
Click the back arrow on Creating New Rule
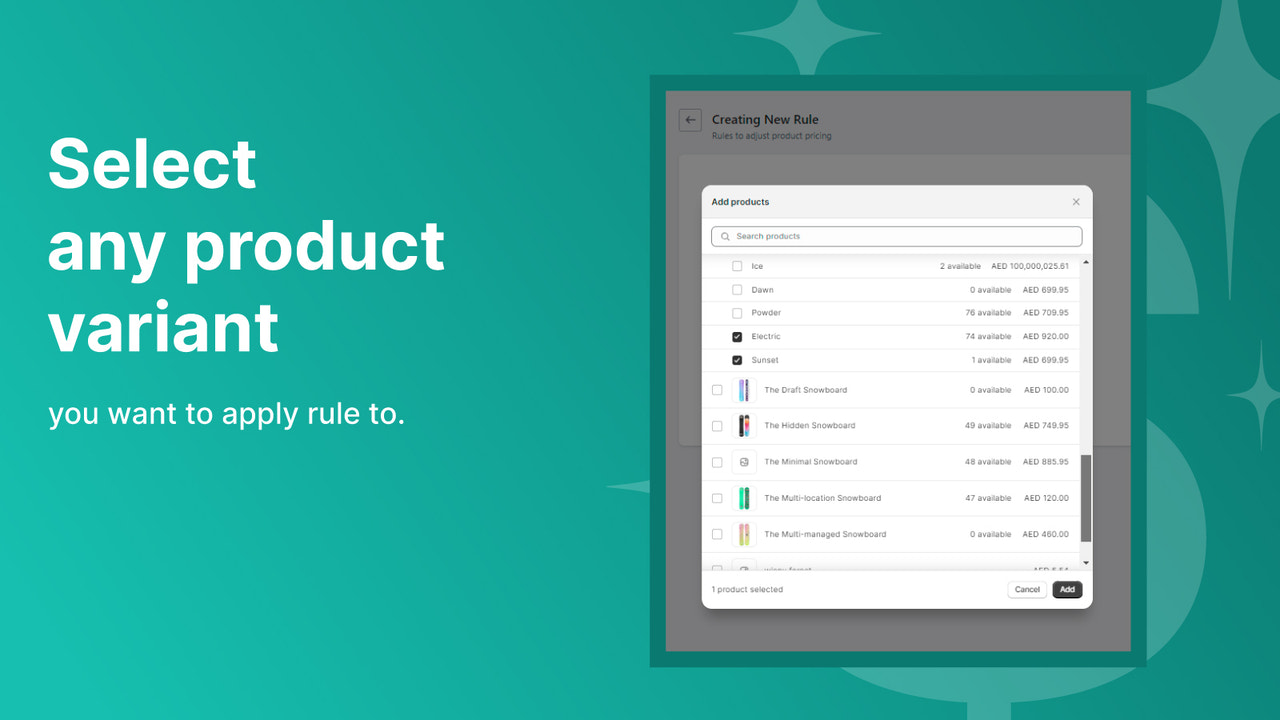690,120
